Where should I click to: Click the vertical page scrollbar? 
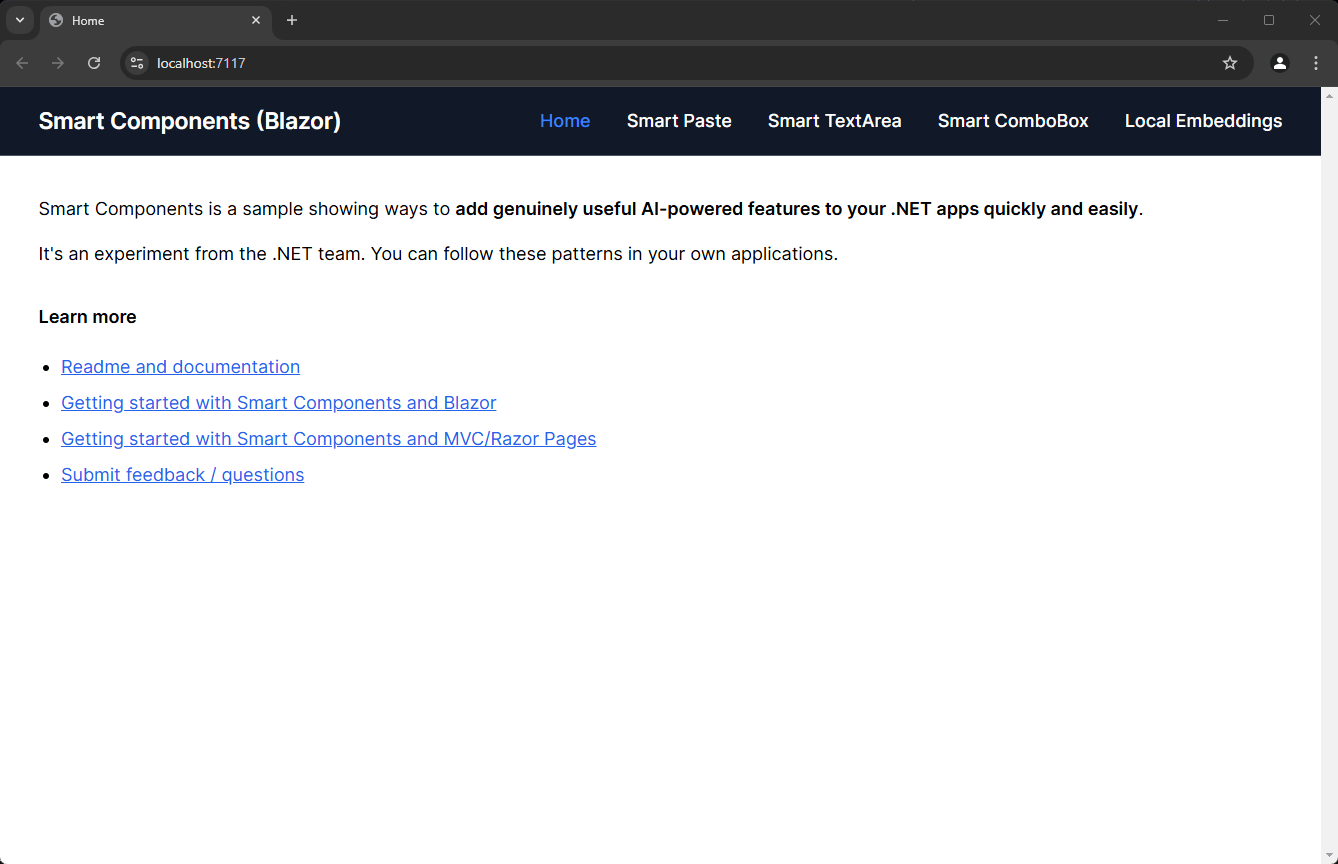click(x=1329, y=475)
